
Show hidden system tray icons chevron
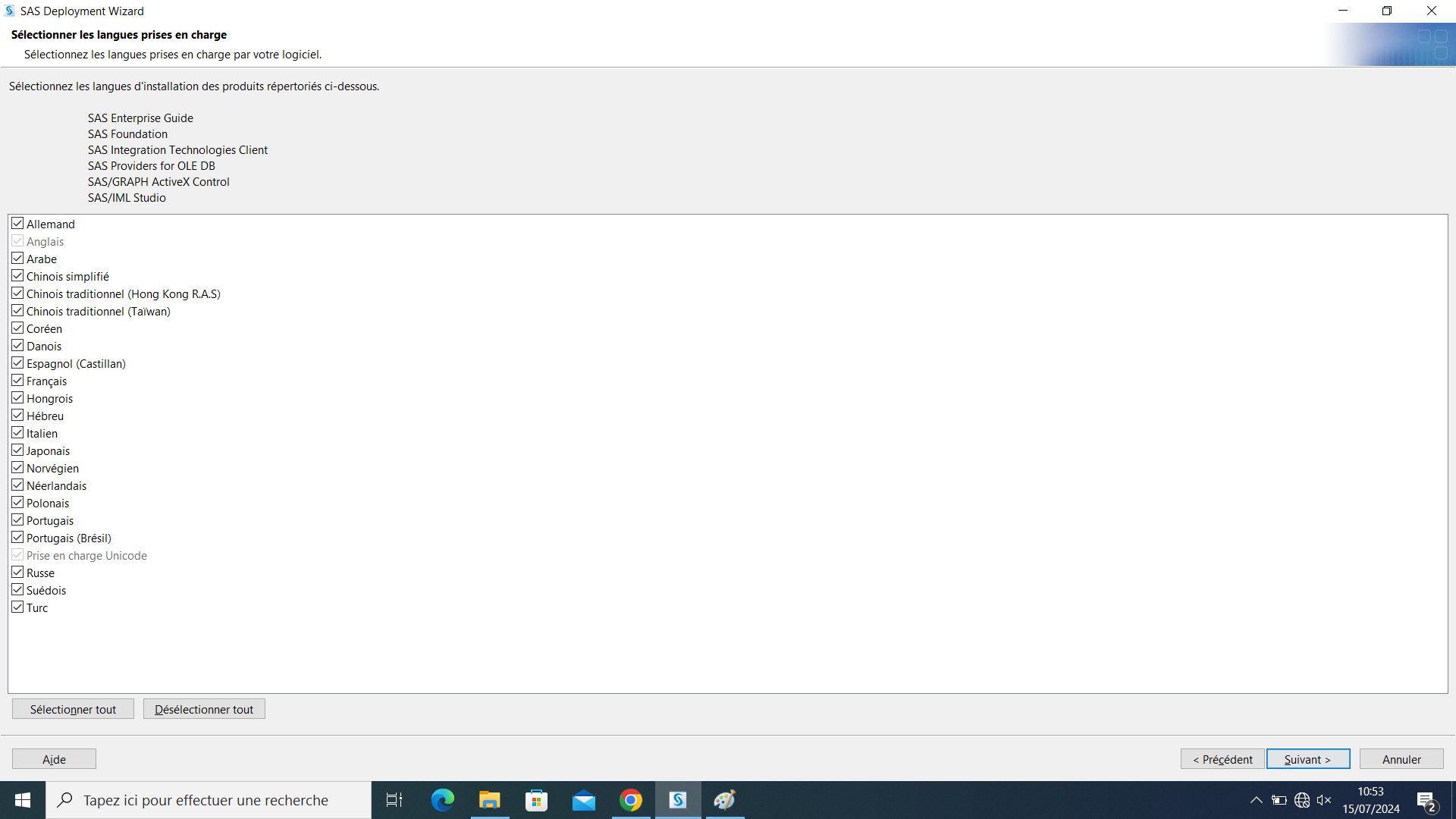[1256, 800]
